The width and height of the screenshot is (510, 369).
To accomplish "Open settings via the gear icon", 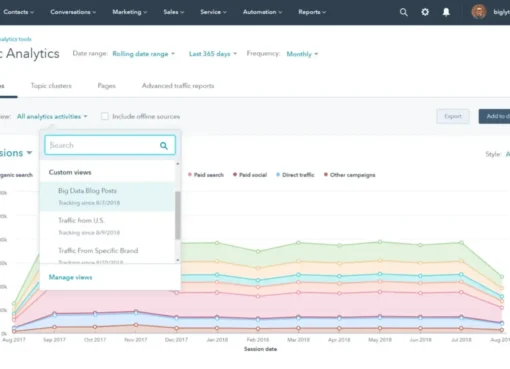I will (425, 12).
